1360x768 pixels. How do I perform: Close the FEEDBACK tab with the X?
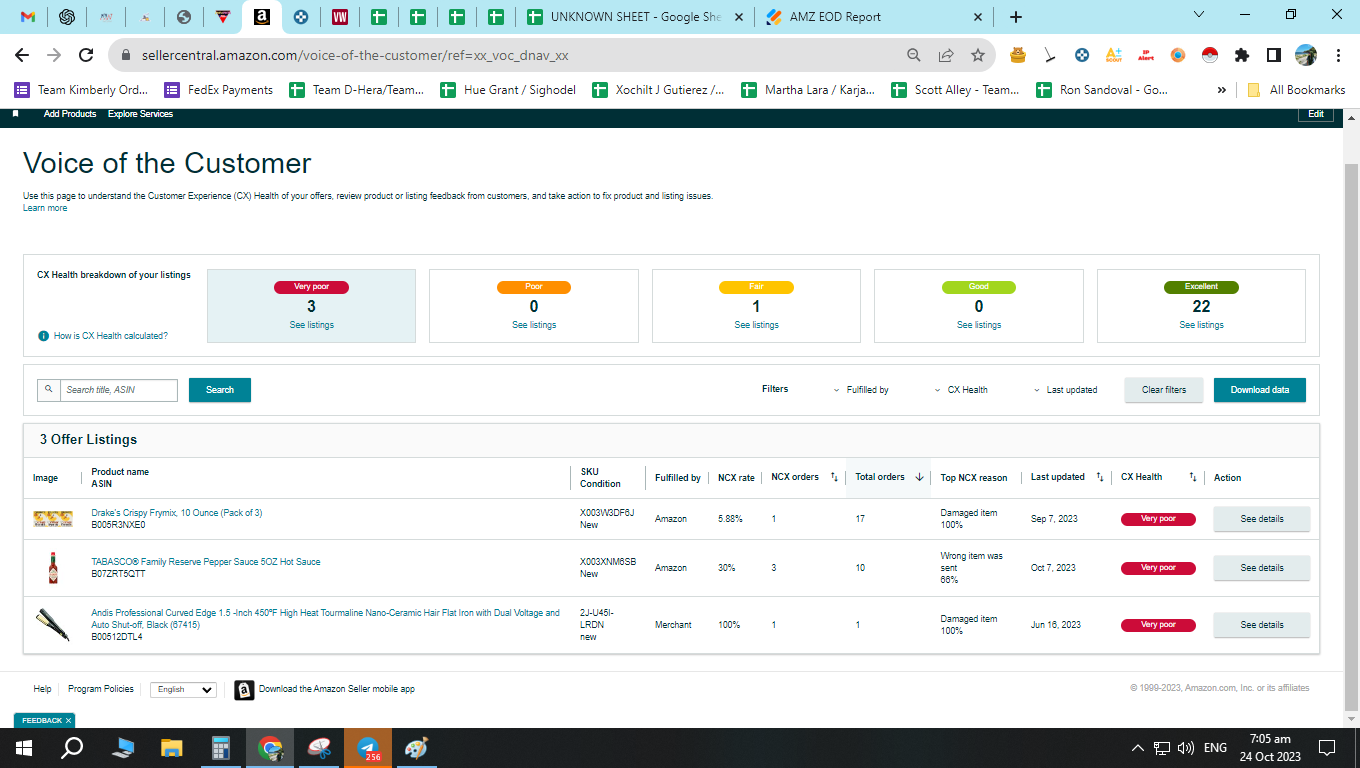(68, 720)
